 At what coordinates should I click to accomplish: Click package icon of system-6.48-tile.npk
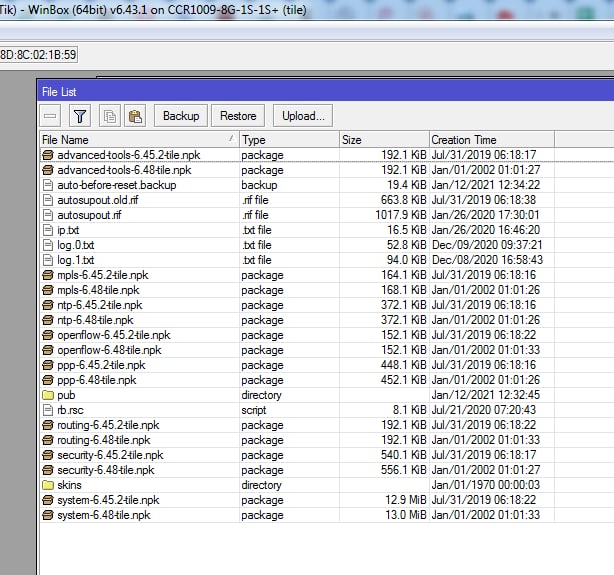pyautogui.click(x=48, y=515)
